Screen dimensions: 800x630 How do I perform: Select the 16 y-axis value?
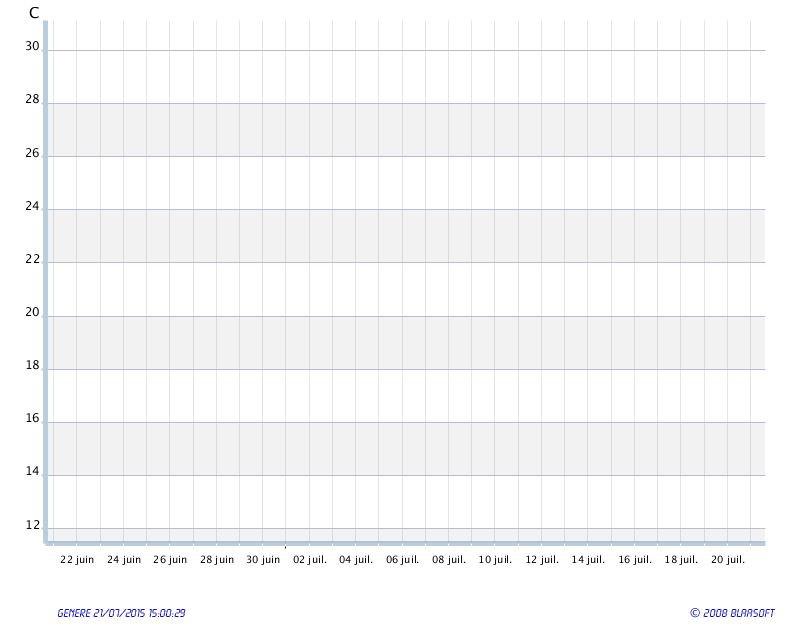coord(32,418)
